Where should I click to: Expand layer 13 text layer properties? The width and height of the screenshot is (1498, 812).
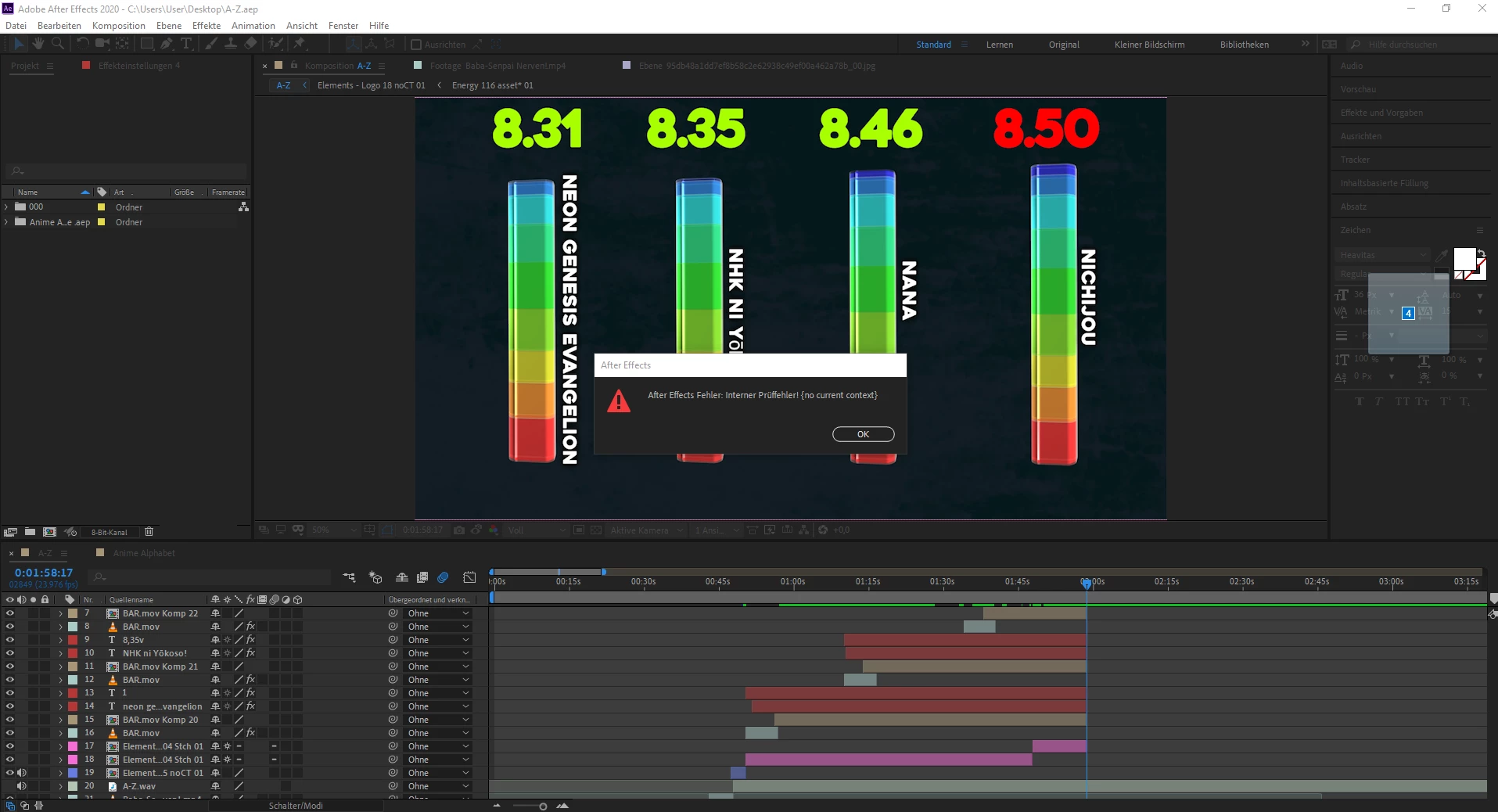tap(60, 693)
